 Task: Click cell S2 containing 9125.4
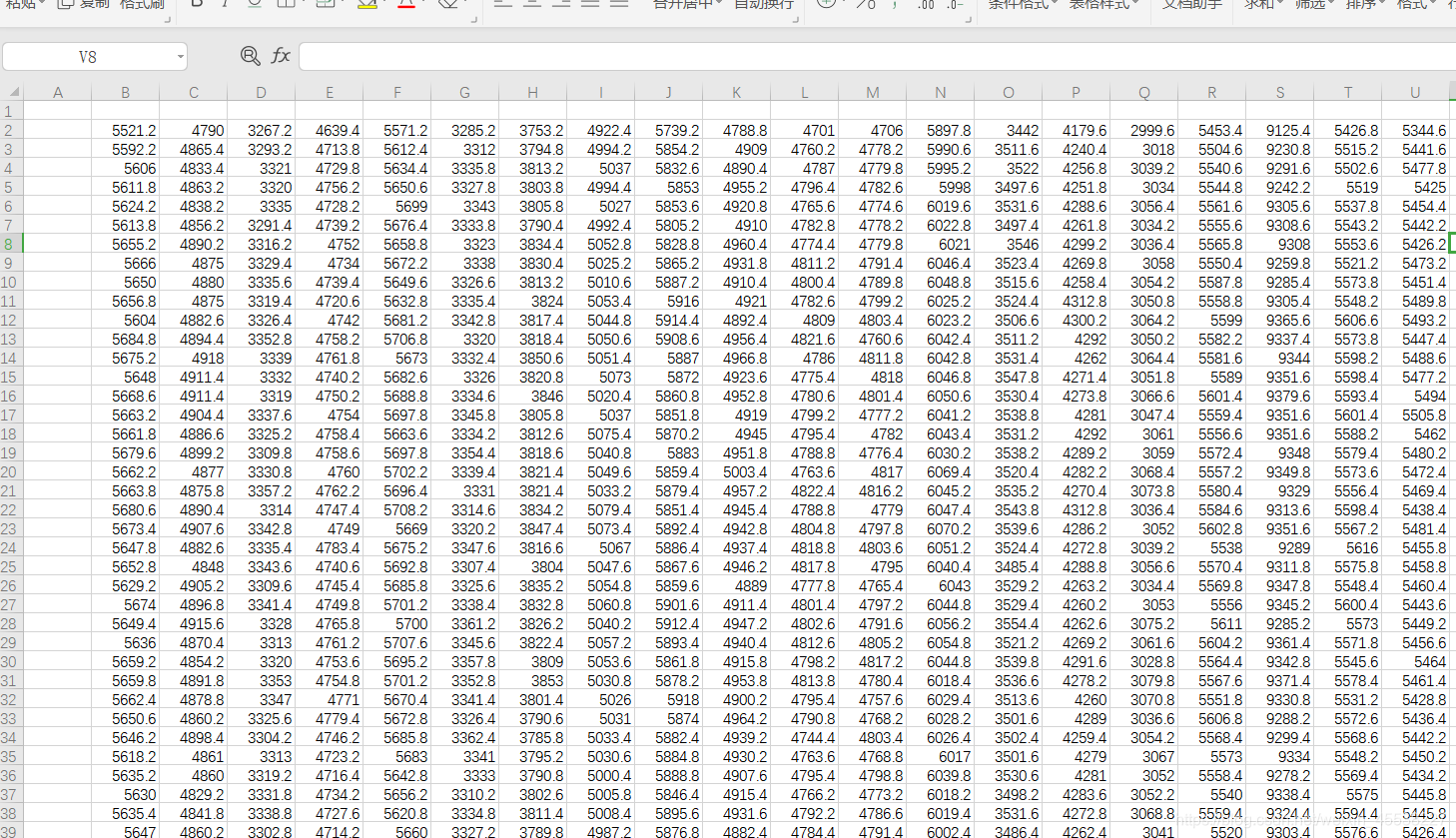click(x=1280, y=131)
